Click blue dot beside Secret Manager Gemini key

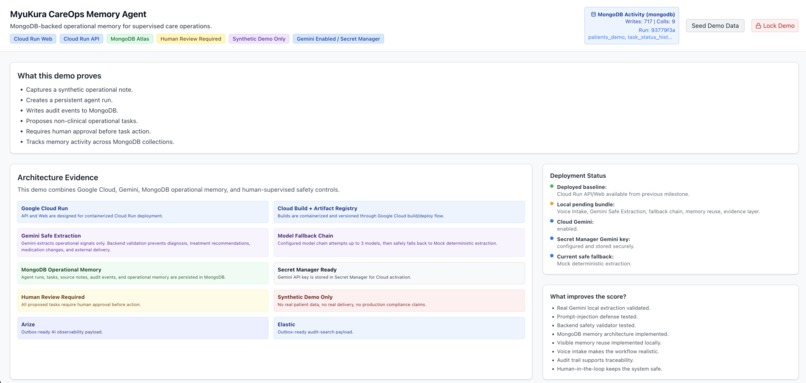click(x=552, y=239)
